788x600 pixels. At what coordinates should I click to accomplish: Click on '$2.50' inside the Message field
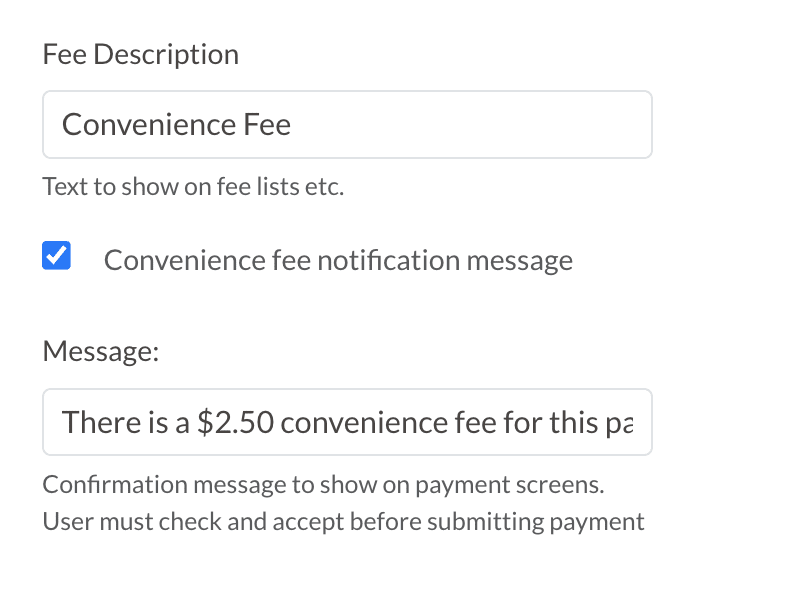(235, 422)
